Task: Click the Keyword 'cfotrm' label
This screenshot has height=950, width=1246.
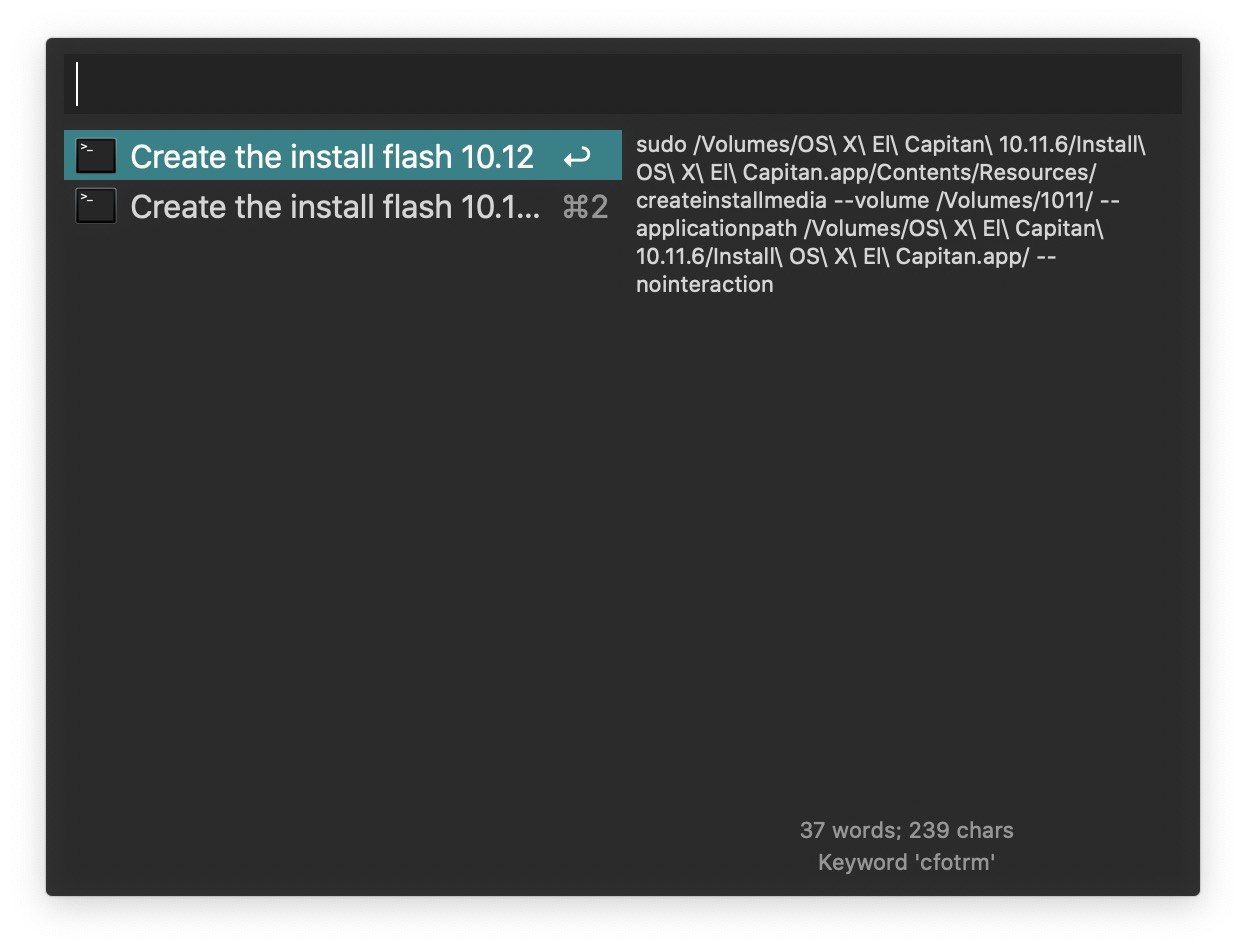Action: click(x=906, y=862)
